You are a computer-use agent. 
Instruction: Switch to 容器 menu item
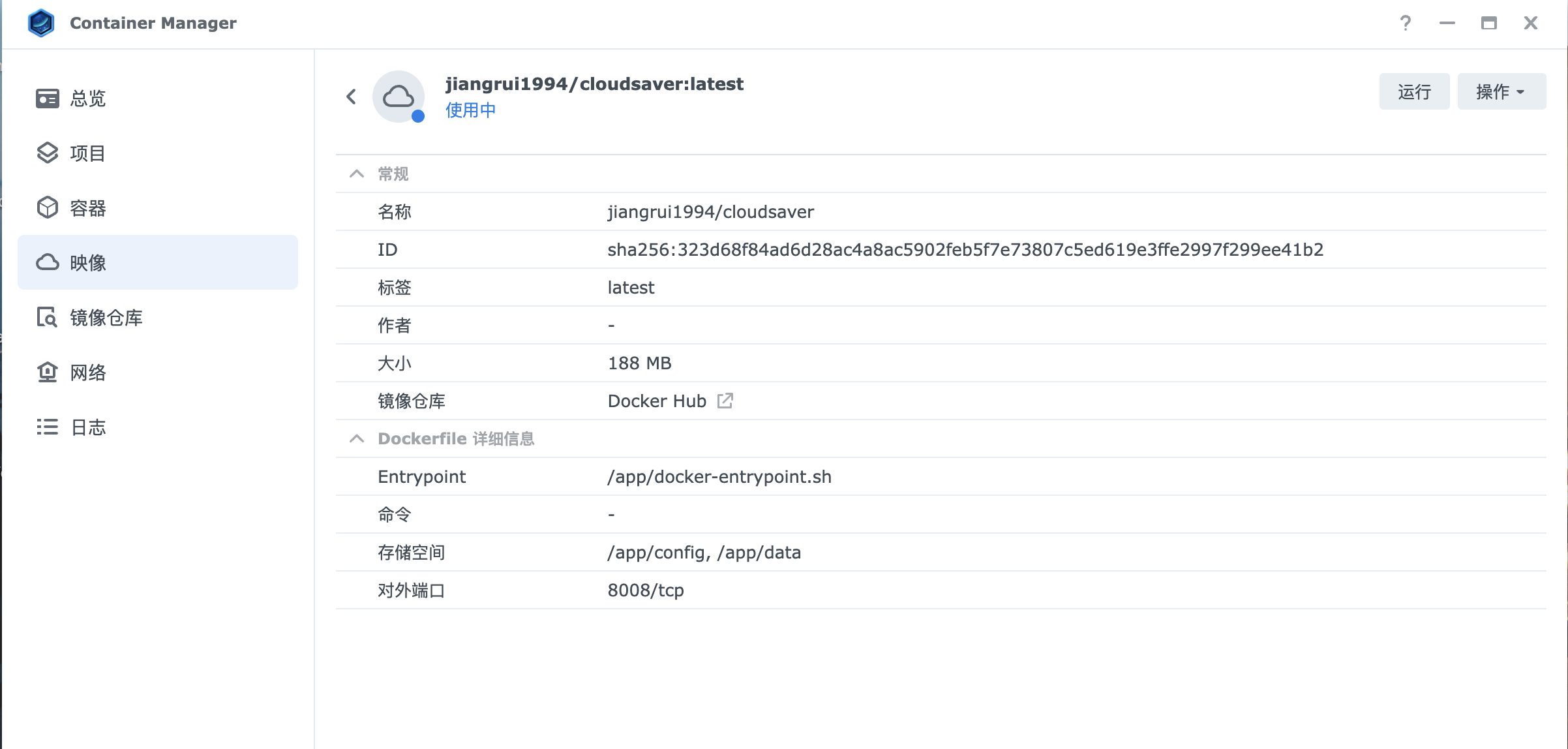88,208
